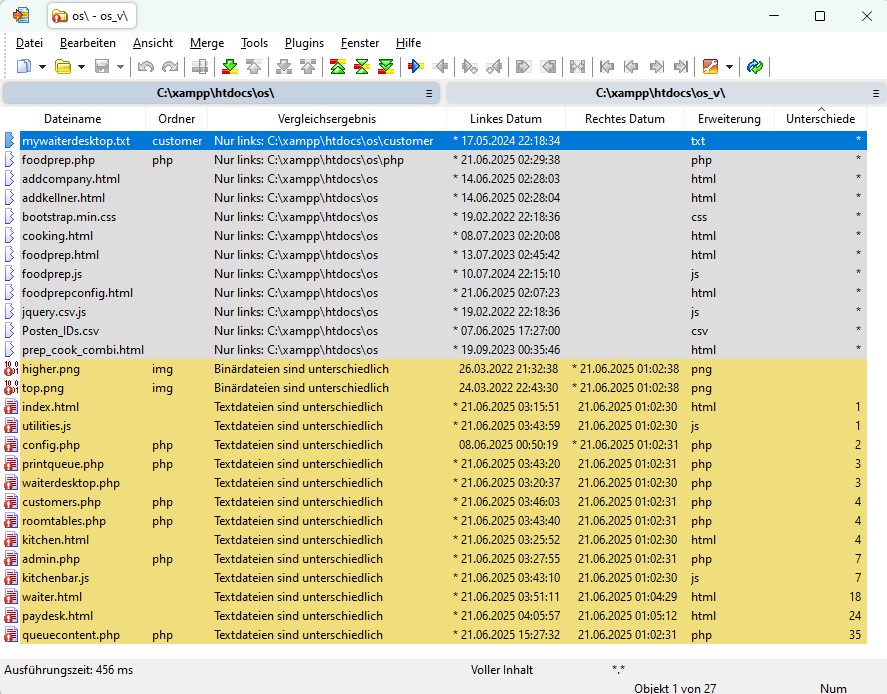Jump to next difference (green down arrow)

[230, 67]
